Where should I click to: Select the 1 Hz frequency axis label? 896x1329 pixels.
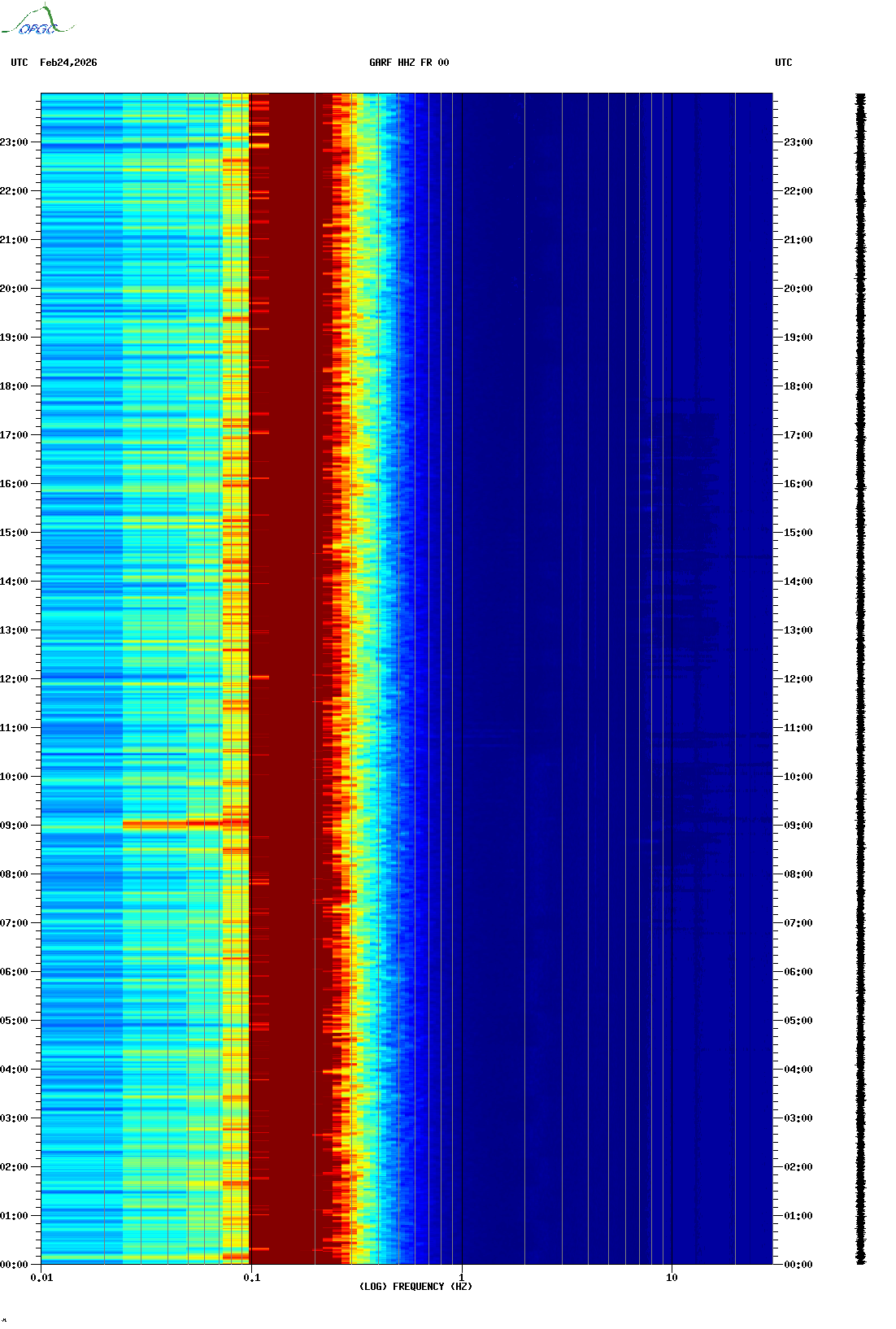(462, 1278)
